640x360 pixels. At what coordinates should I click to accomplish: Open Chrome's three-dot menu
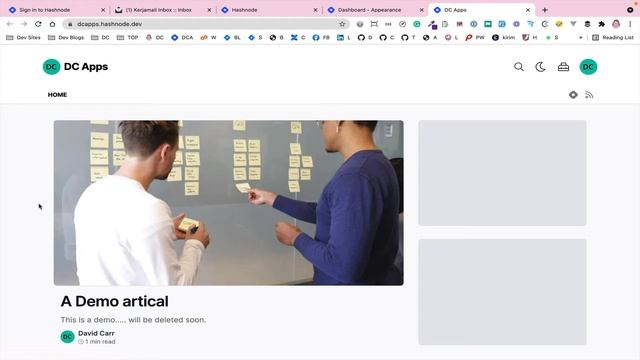click(x=630, y=24)
